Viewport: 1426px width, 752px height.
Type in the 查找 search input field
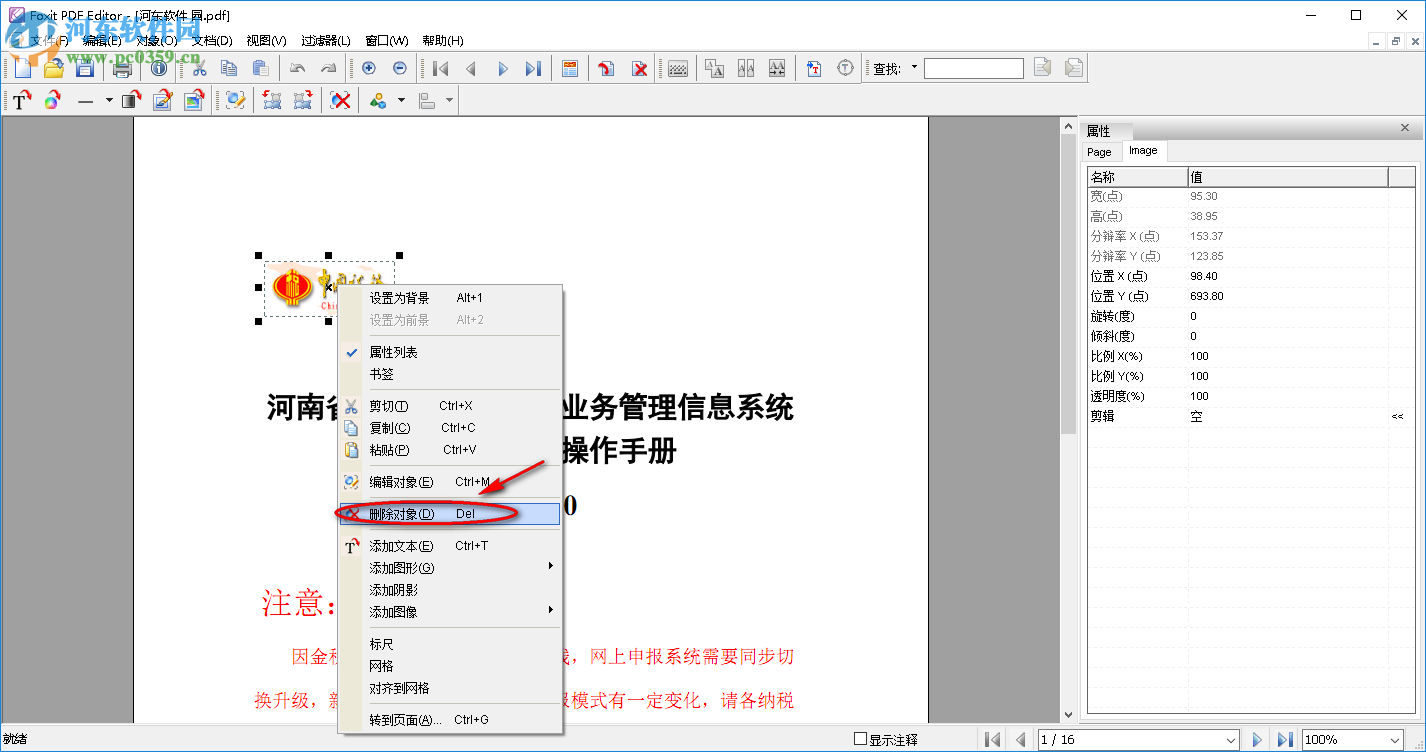coord(973,68)
